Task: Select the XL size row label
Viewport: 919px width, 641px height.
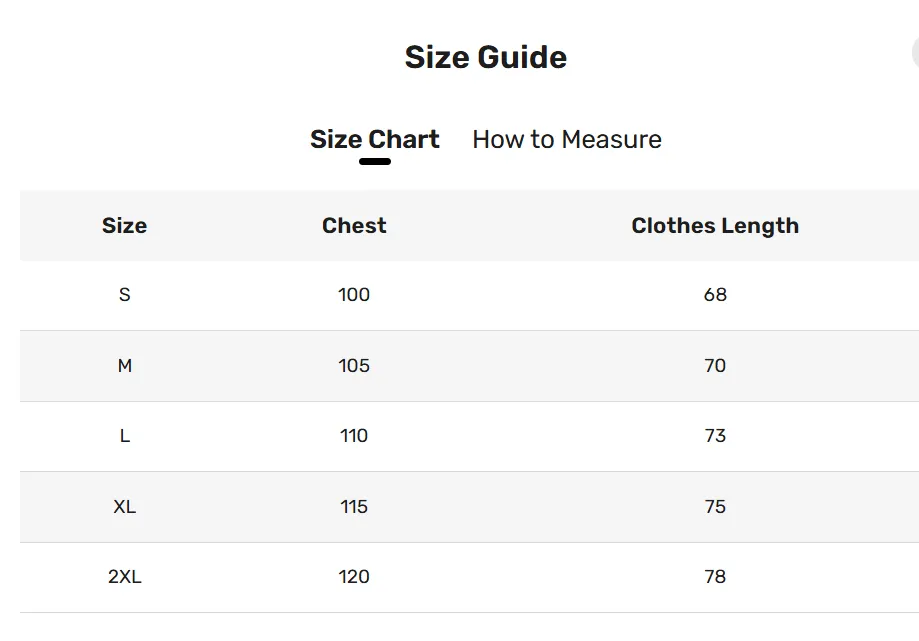Action: click(x=124, y=507)
